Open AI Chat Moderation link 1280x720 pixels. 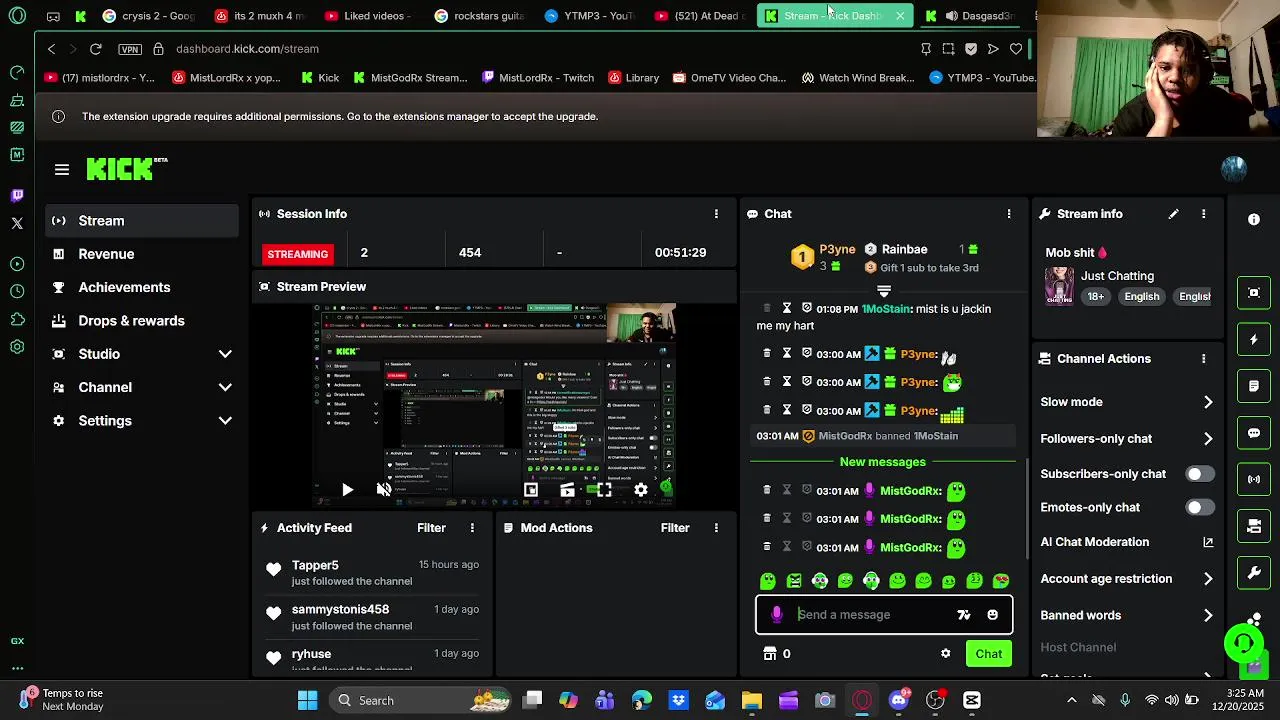pos(1127,542)
